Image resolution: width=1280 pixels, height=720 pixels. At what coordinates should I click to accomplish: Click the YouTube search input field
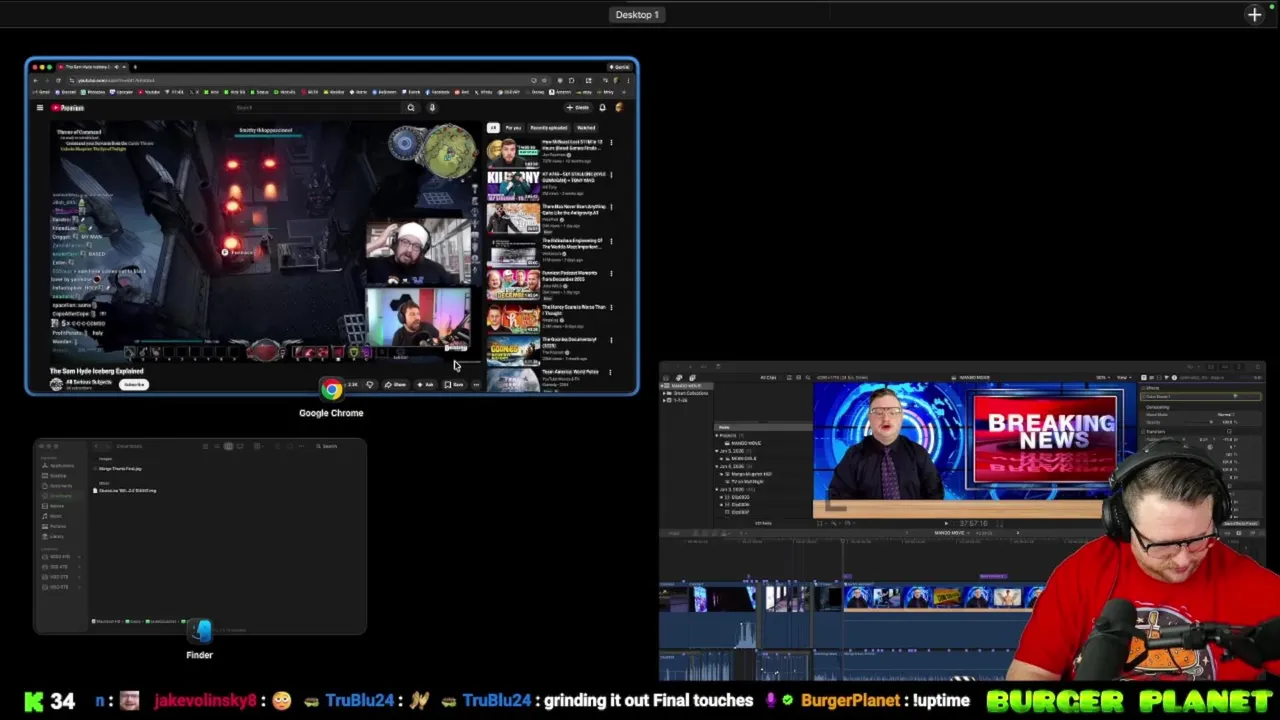coord(318,108)
